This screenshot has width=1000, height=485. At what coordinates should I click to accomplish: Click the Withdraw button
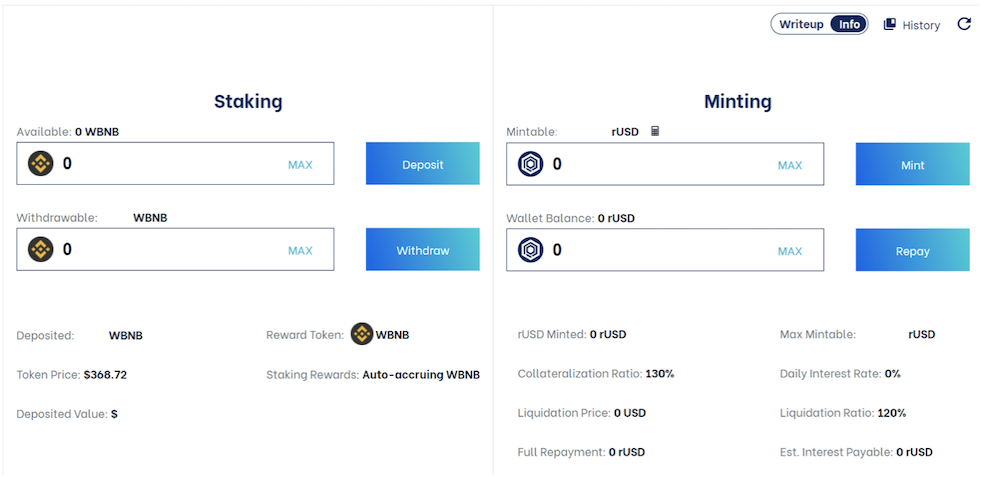(422, 250)
